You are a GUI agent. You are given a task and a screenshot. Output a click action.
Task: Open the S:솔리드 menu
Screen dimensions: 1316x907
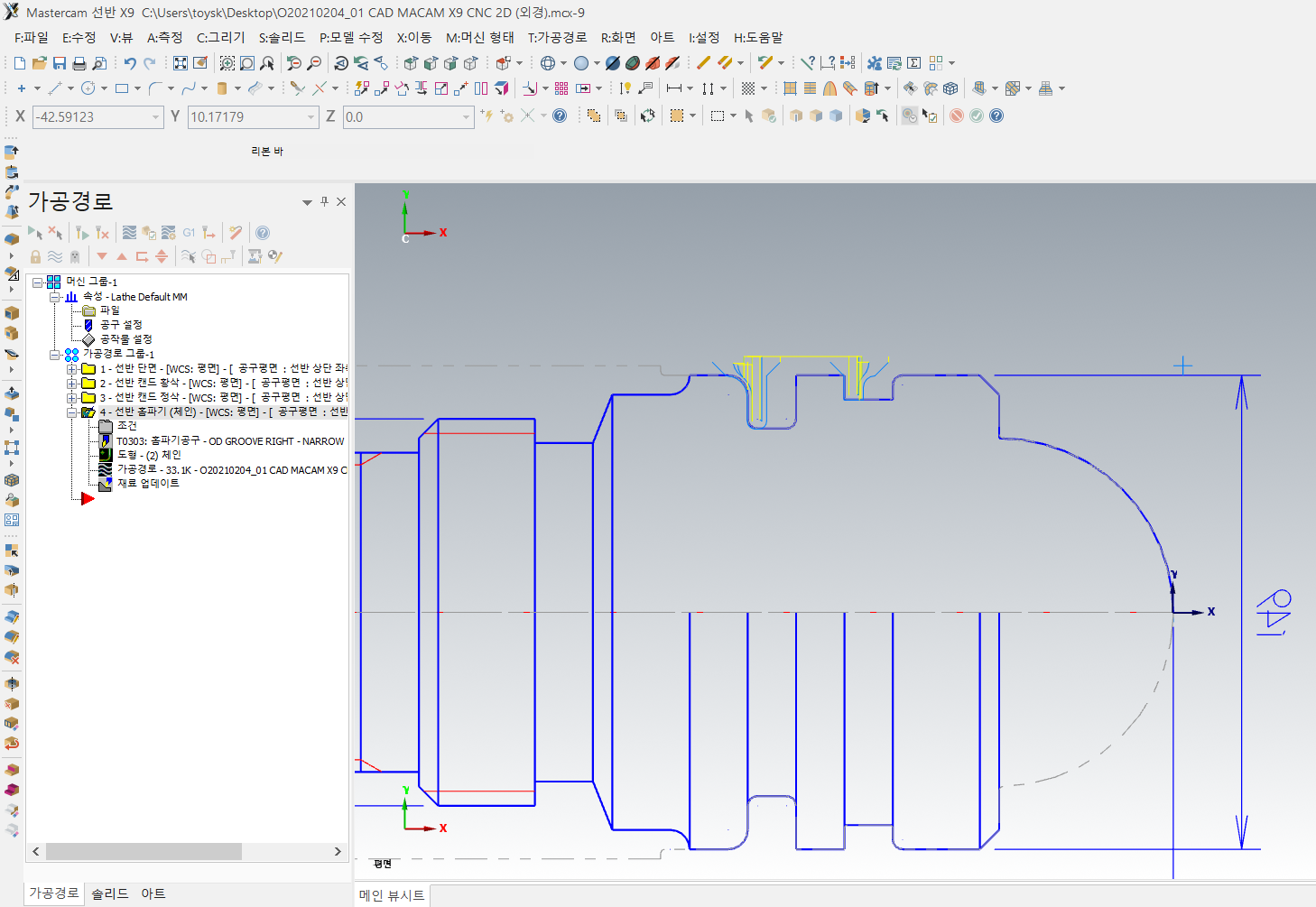click(x=282, y=37)
